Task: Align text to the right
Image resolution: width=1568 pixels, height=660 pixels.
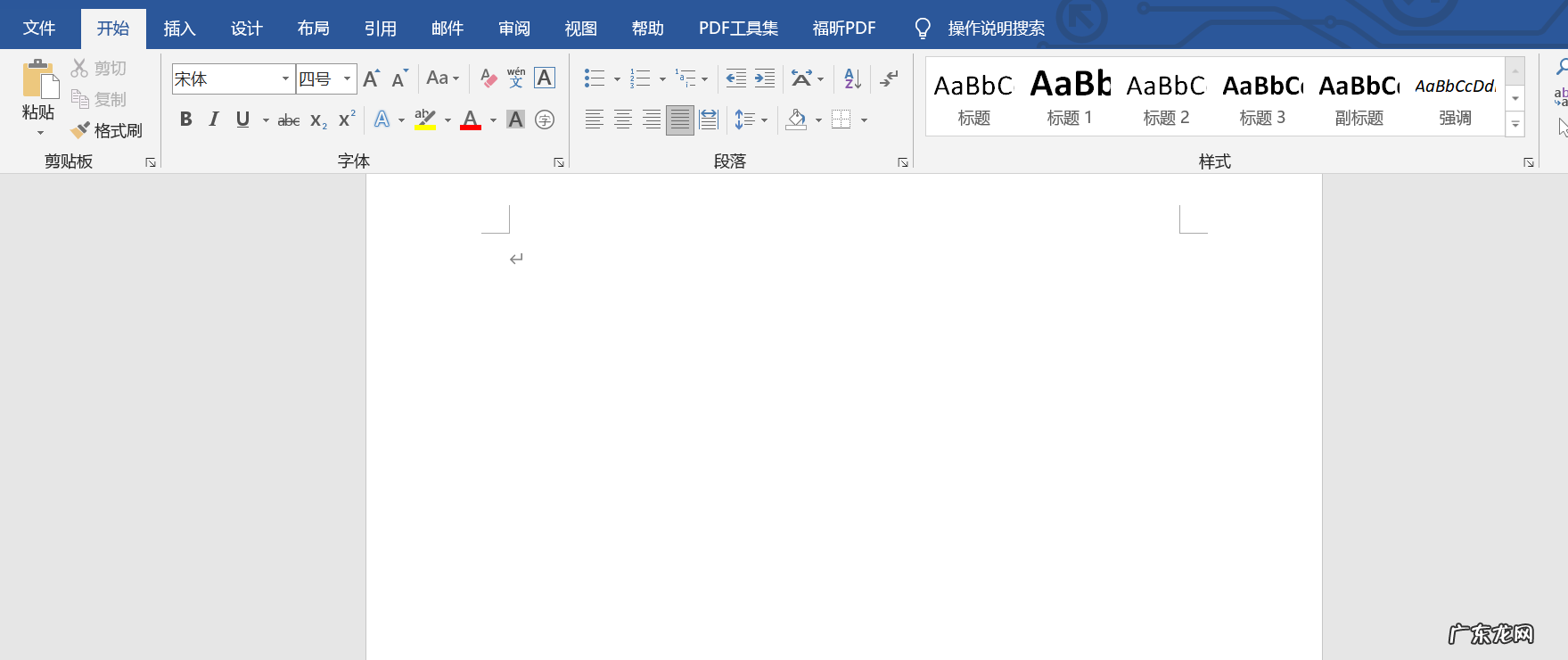Action: pos(652,120)
